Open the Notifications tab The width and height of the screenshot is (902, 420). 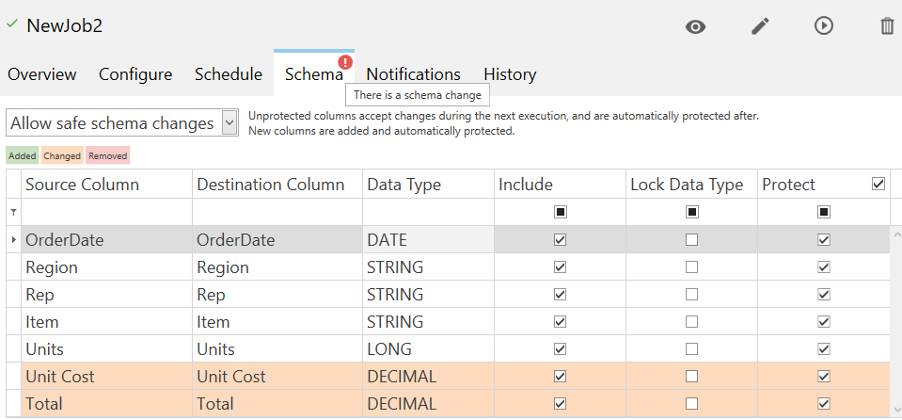(413, 74)
